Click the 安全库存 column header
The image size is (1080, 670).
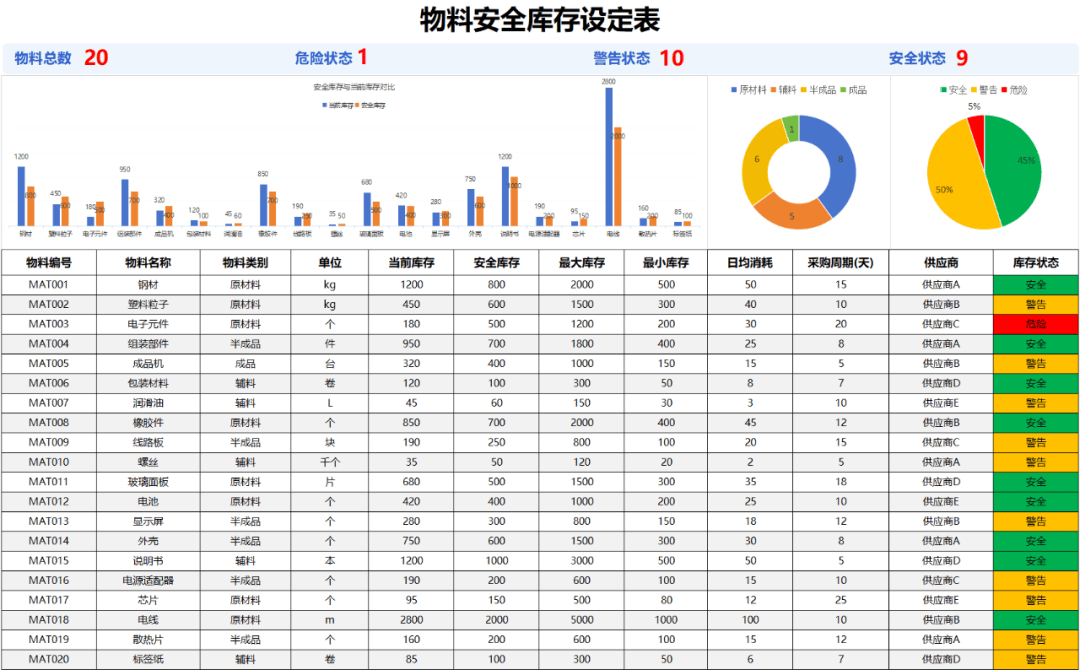tap(497, 263)
